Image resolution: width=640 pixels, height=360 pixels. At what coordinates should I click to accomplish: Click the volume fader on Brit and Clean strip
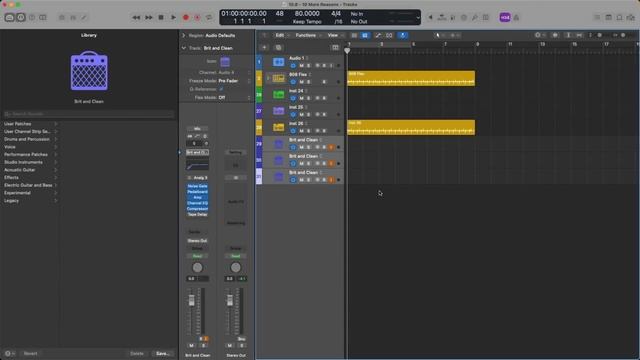tap(191, 301)
